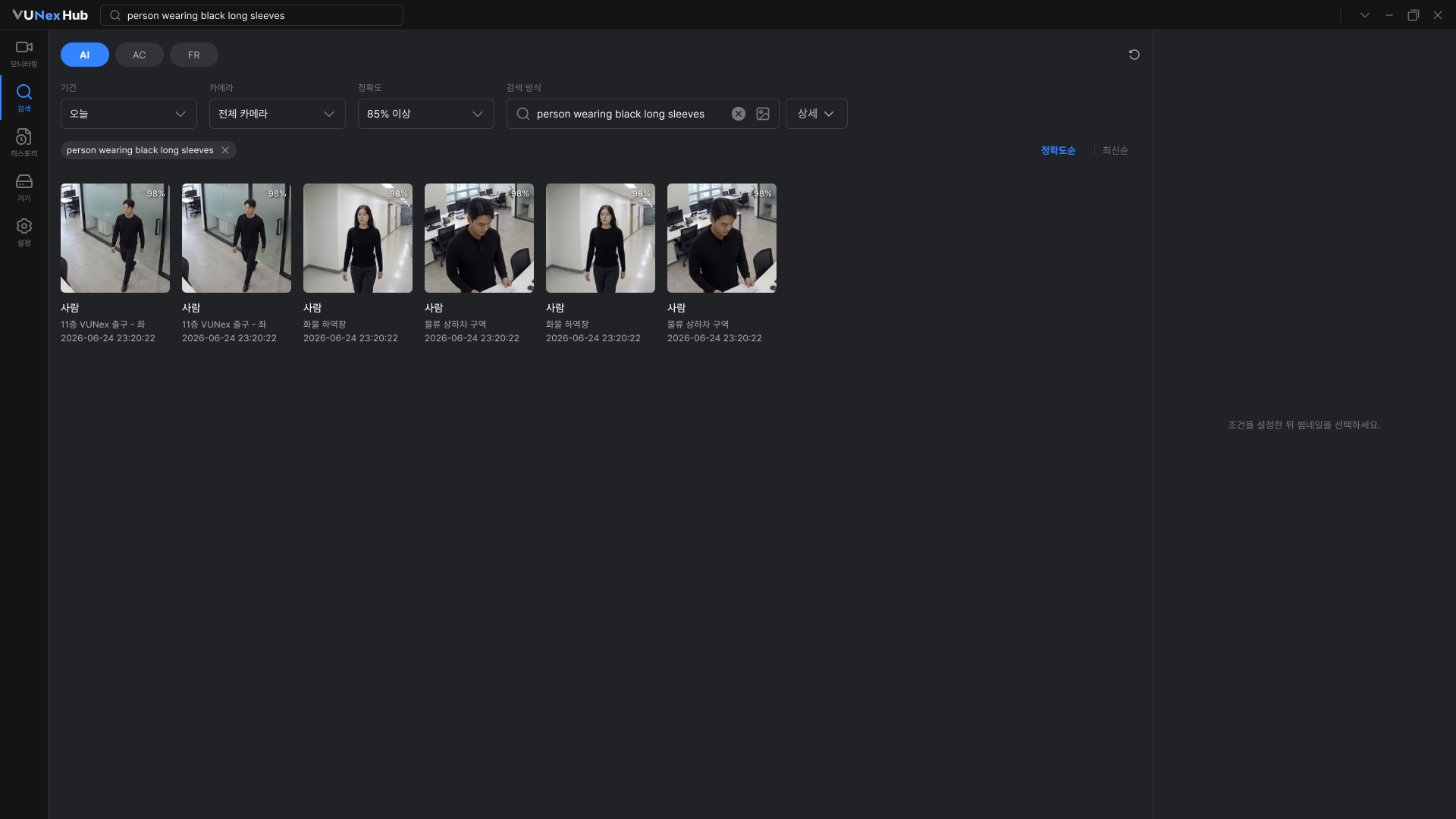The image size is (1456, 819).
Task: Sort results by 정확도순
Action: 1058,150
